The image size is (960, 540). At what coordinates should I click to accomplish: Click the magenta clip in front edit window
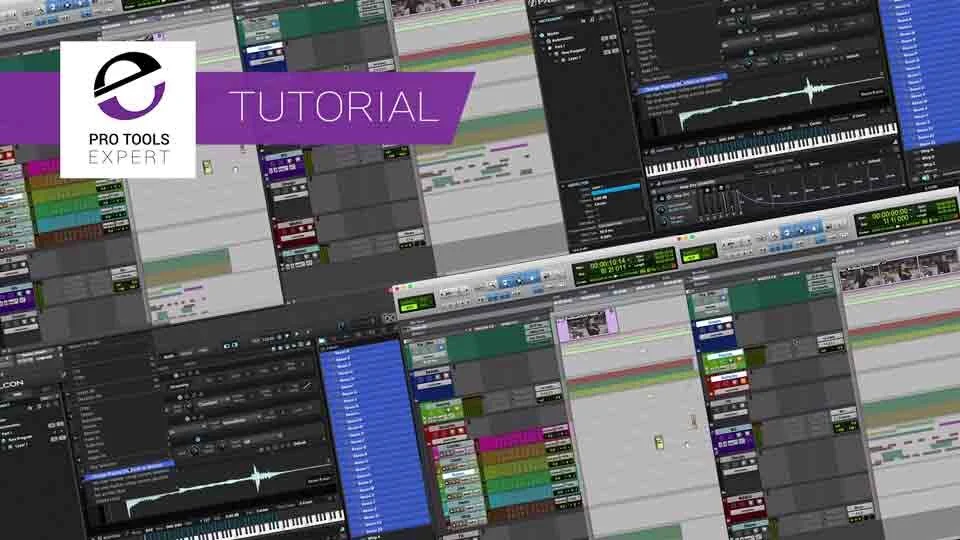coord(510,440)
